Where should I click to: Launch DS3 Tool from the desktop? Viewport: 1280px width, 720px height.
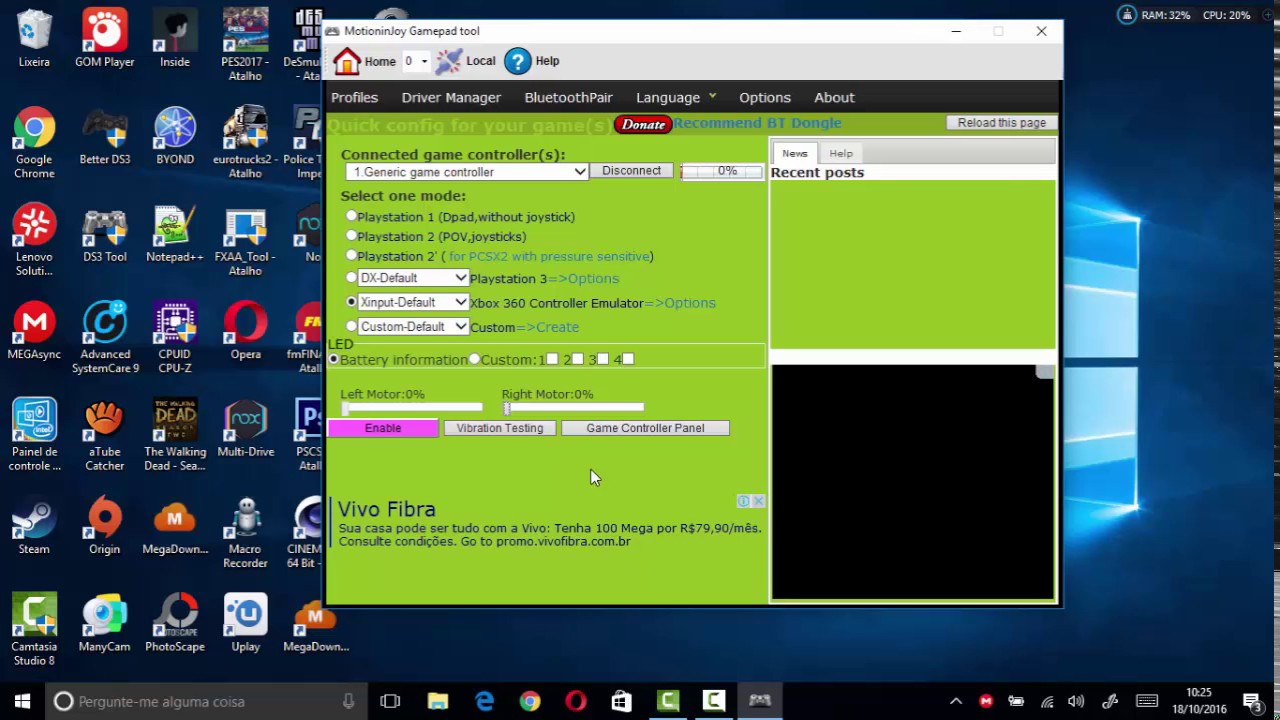click(x=104, y=234)
